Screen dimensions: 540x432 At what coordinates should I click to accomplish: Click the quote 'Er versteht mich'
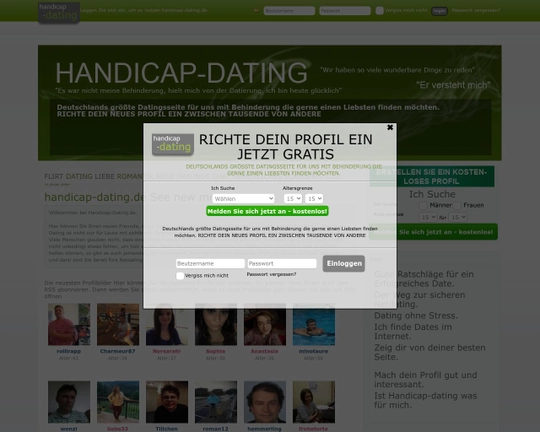point(453,85)
